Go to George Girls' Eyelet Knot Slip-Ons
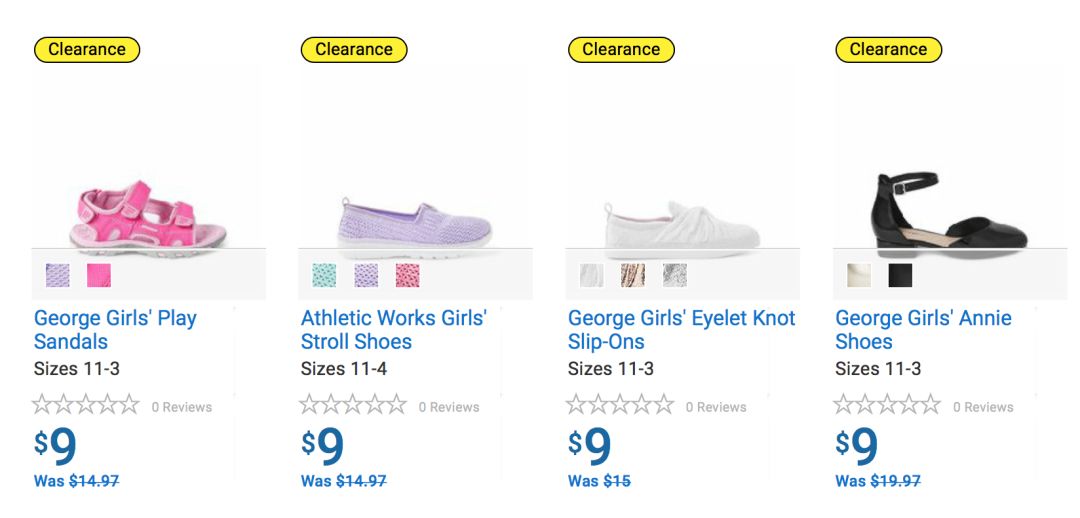Image resolution: width=1080 pixels, height=518 pixels. (x=681, y=330)
